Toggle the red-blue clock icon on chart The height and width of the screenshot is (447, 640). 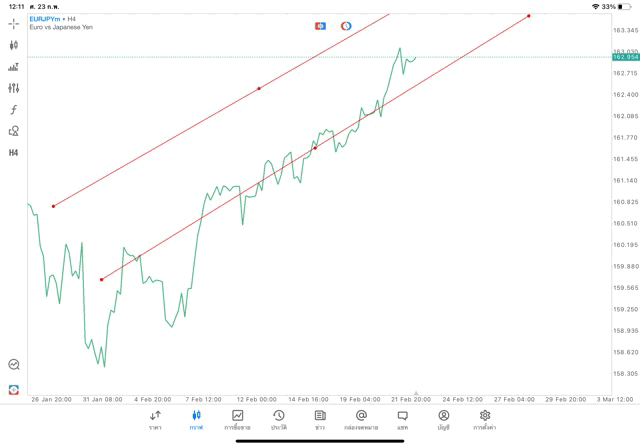(x=346, y=26)
